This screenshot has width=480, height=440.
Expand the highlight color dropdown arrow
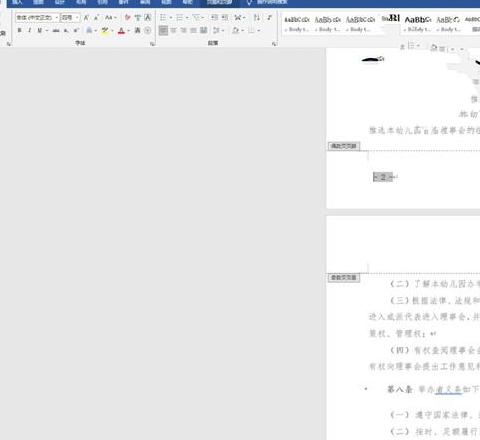click(x=112, y=31)
